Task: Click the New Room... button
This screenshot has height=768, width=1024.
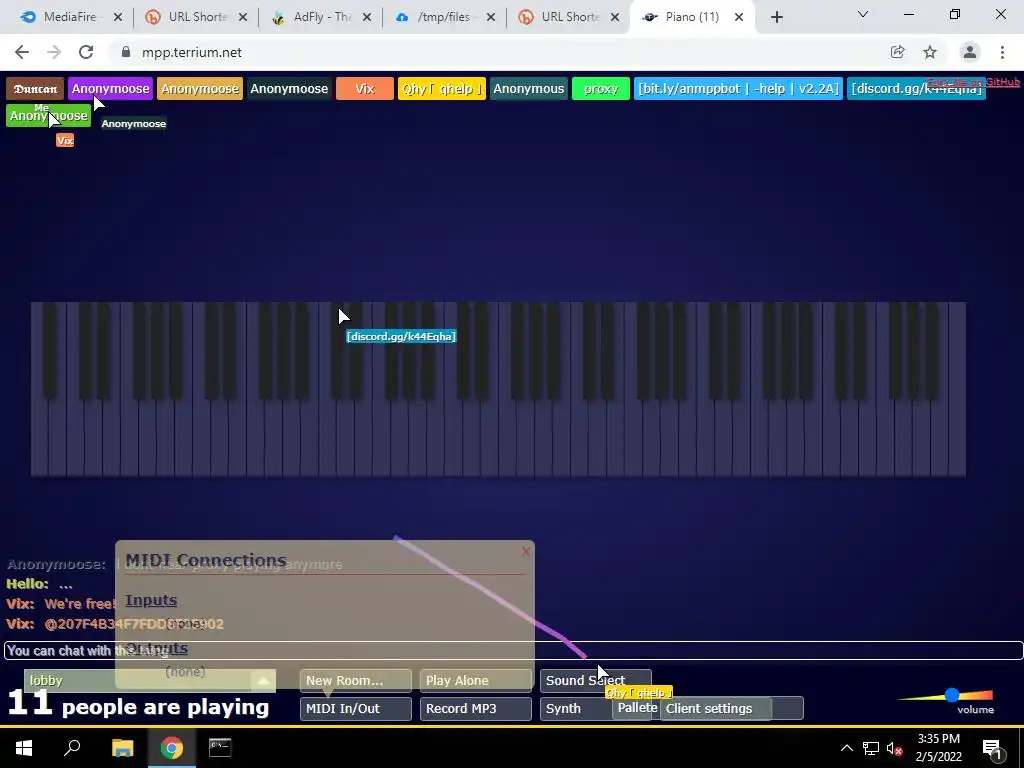Action: (355, 680)
